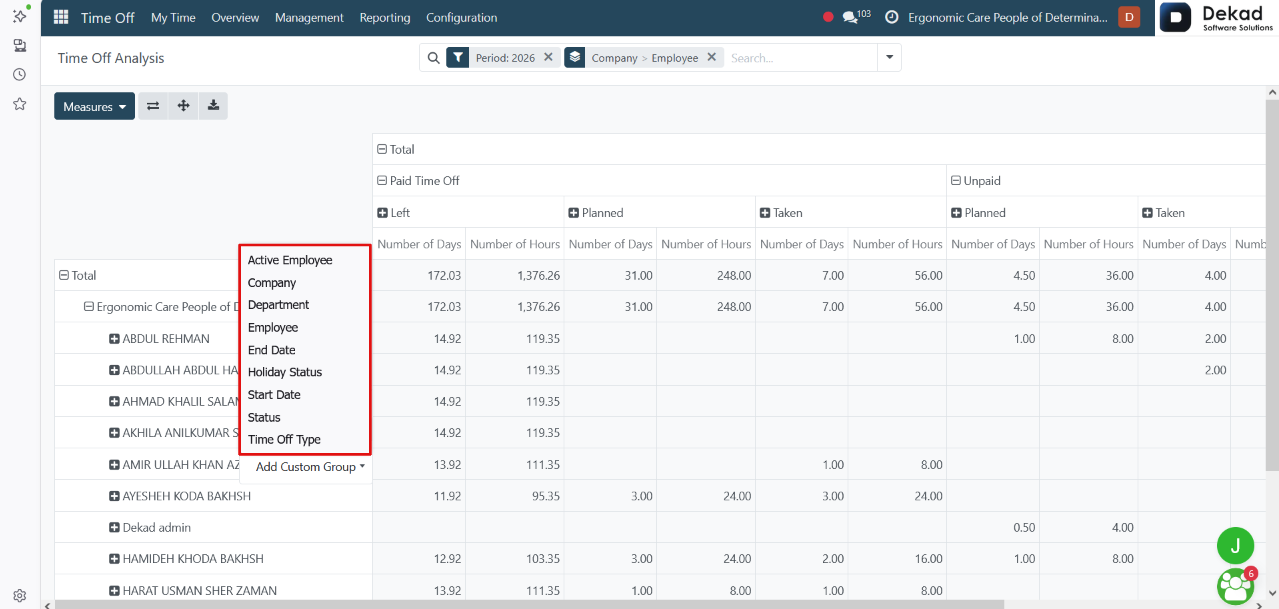Click the sparkle icon in left sidebar
The image size is (1279, 609).
(x=19, y=16)
